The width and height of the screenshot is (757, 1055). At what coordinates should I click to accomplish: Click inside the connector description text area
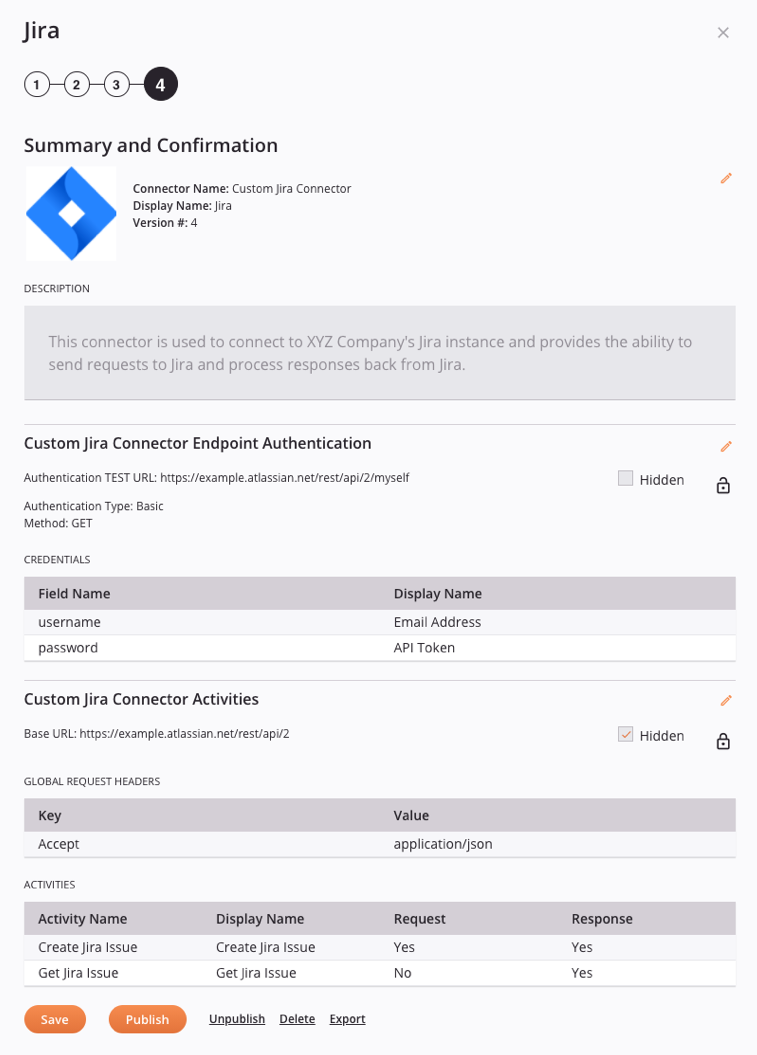pos(379,352)
